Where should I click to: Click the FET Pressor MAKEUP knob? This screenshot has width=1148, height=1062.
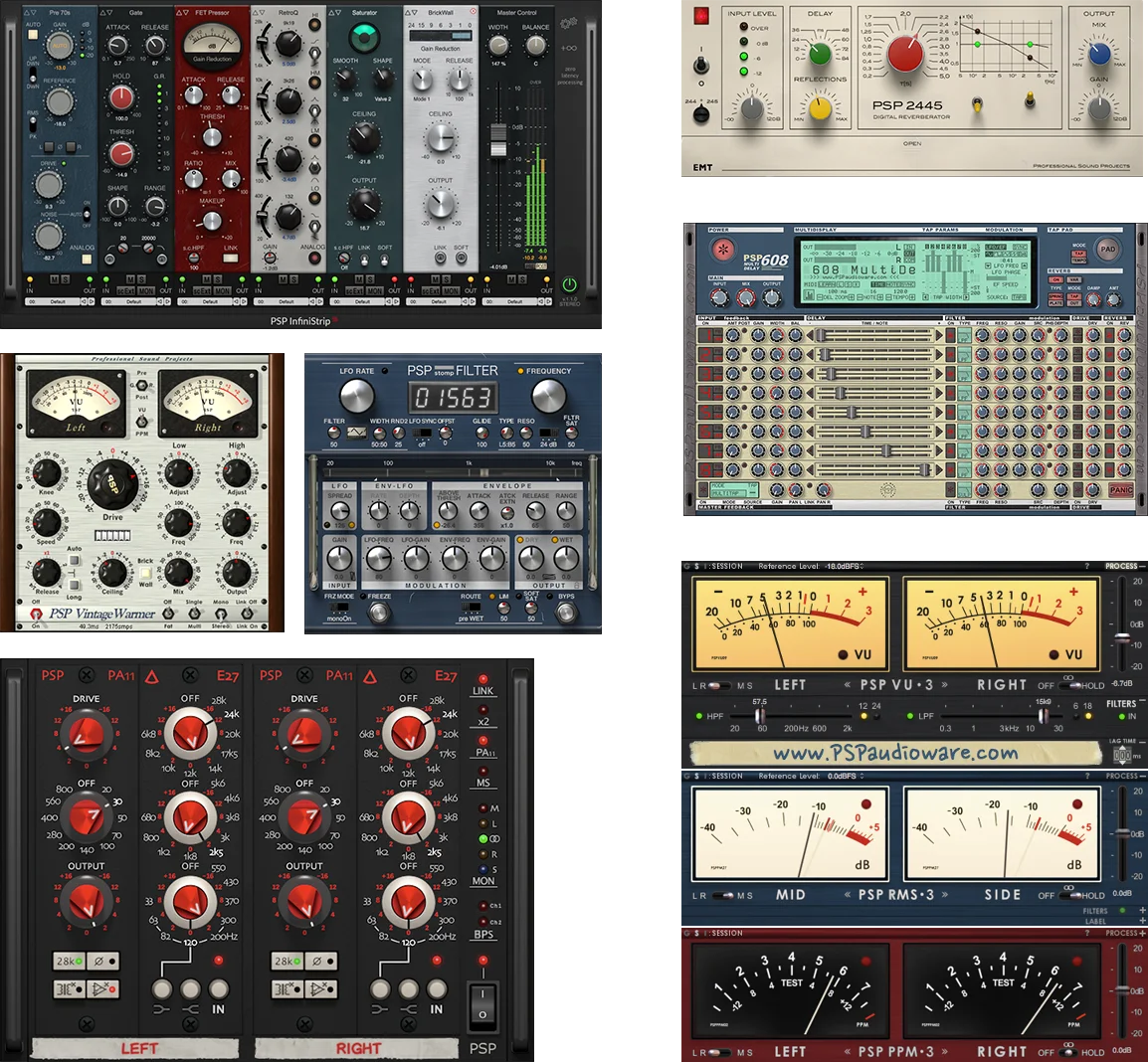click(212, 221)
